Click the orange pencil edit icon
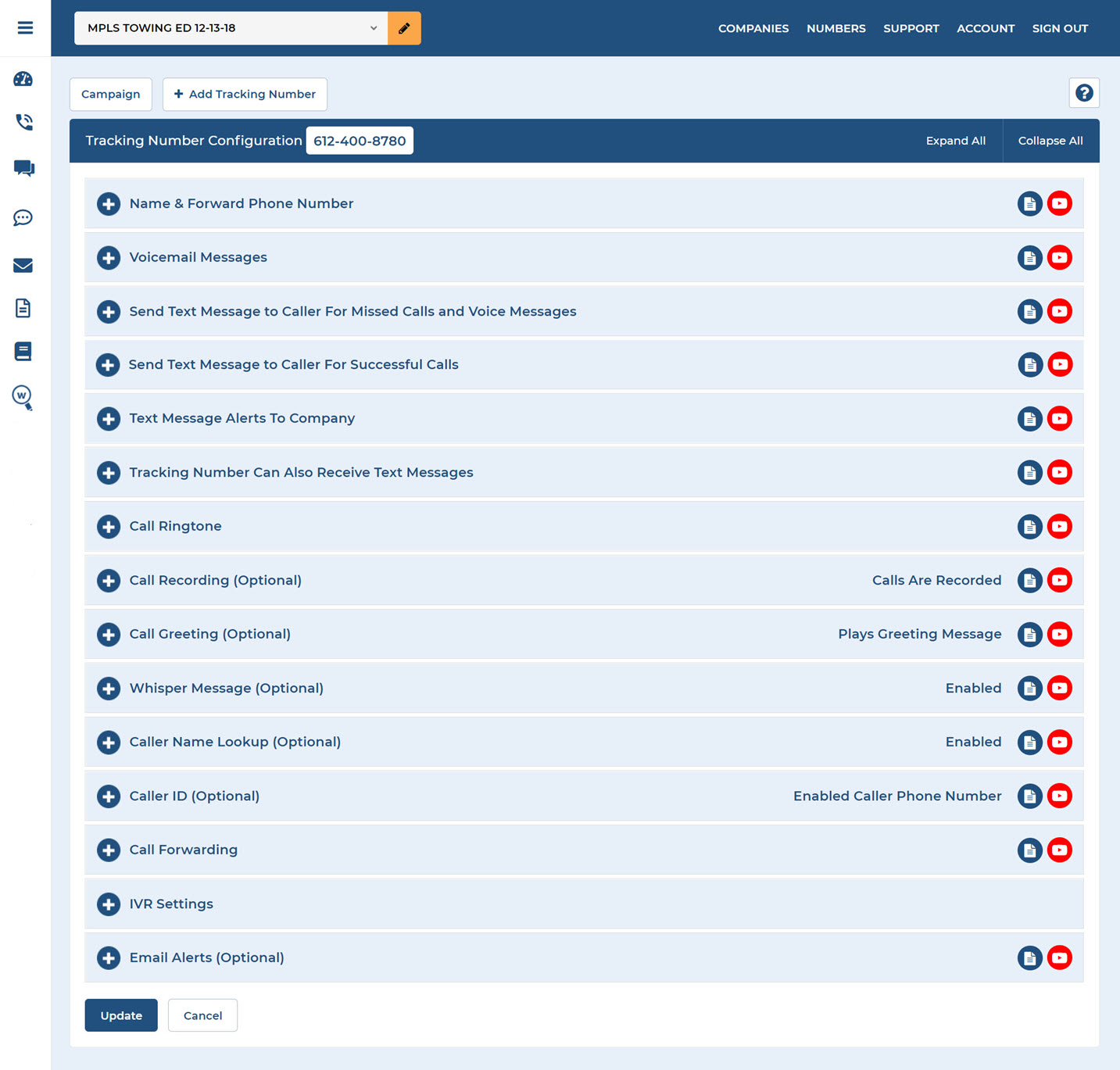Image resolution: width=1120 pixels, height=1070 pixels. (404, 28)
